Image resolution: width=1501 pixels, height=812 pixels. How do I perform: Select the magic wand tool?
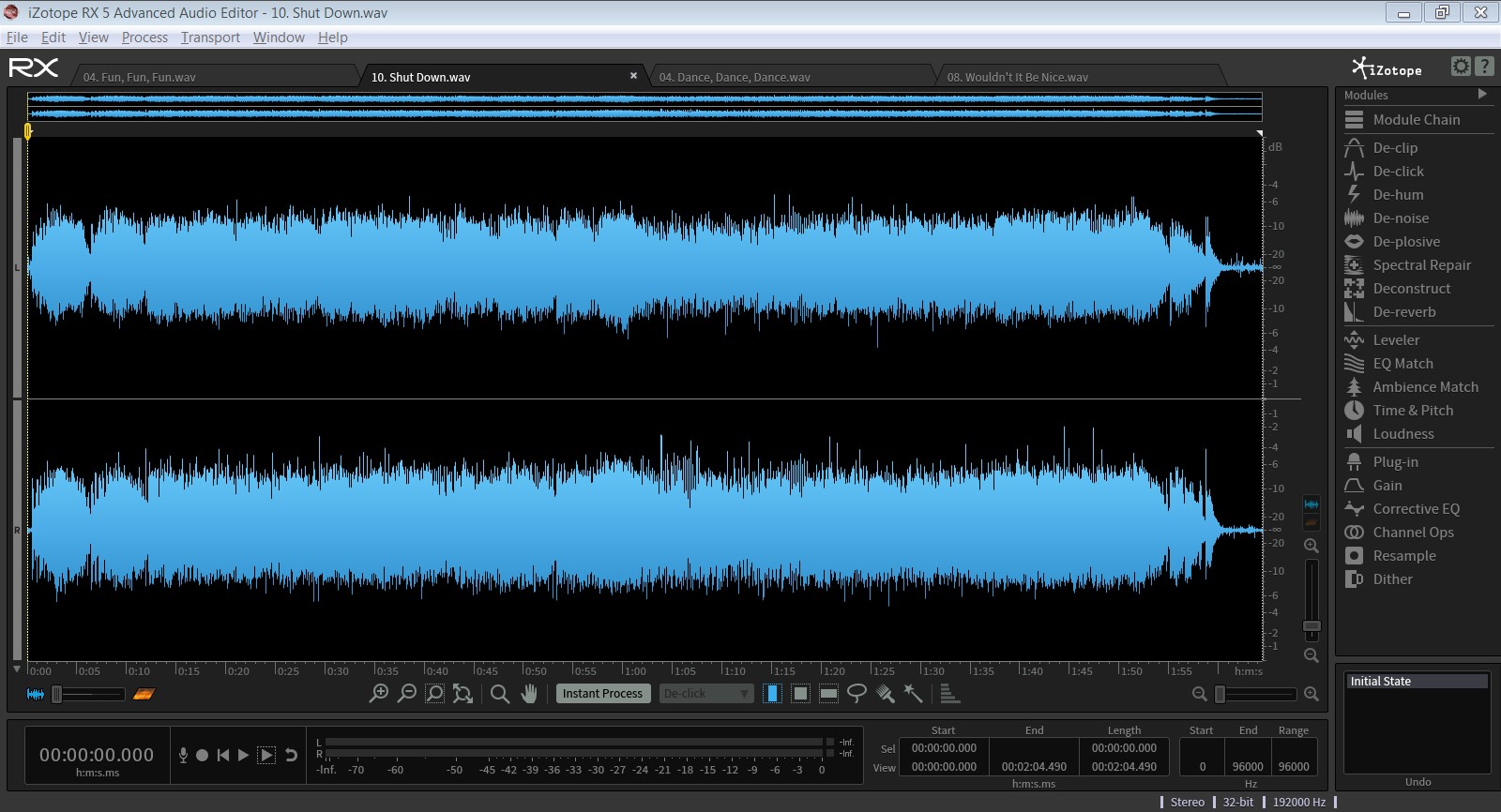[913, 694]
